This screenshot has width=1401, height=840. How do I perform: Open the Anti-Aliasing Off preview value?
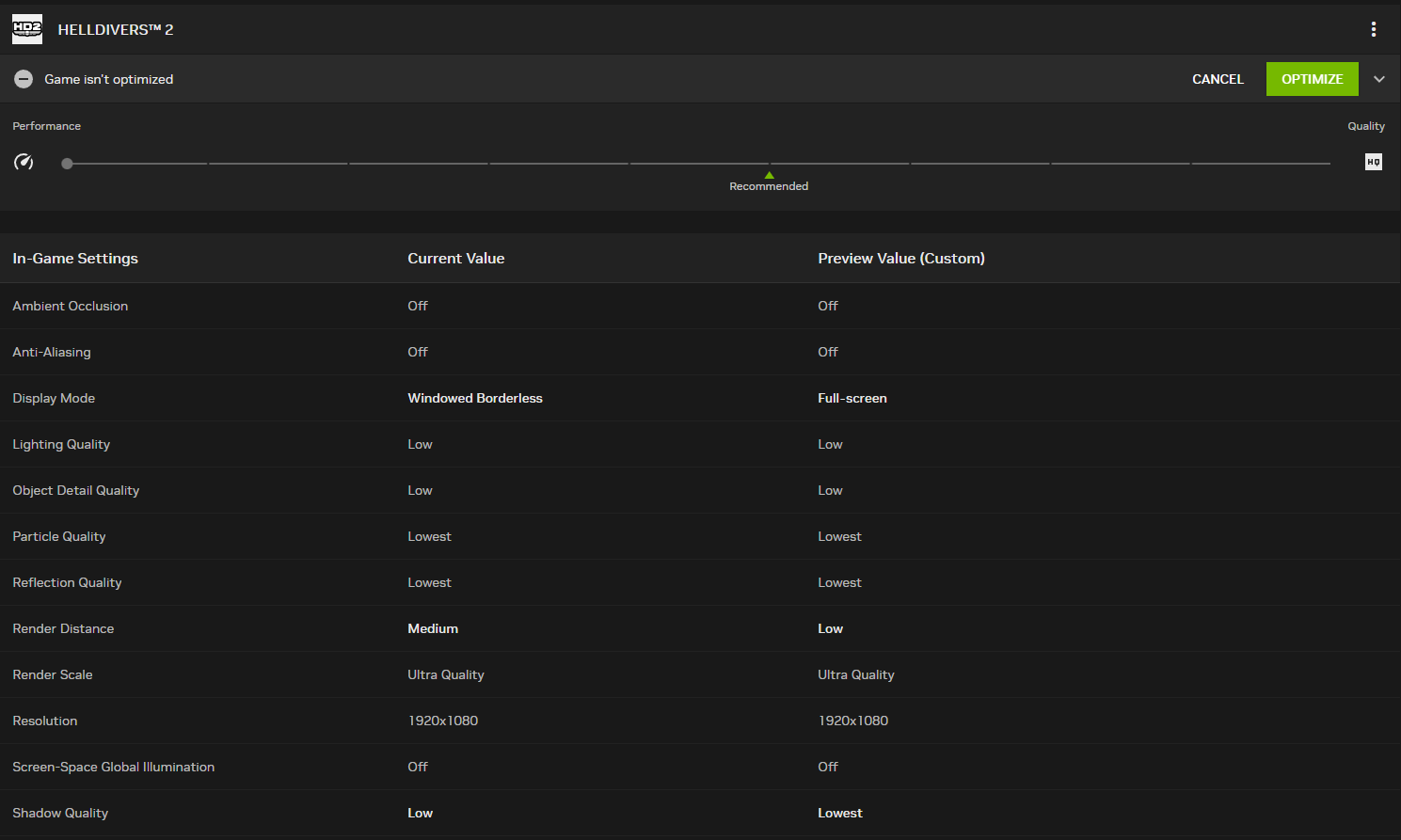[x=828, y=352]
